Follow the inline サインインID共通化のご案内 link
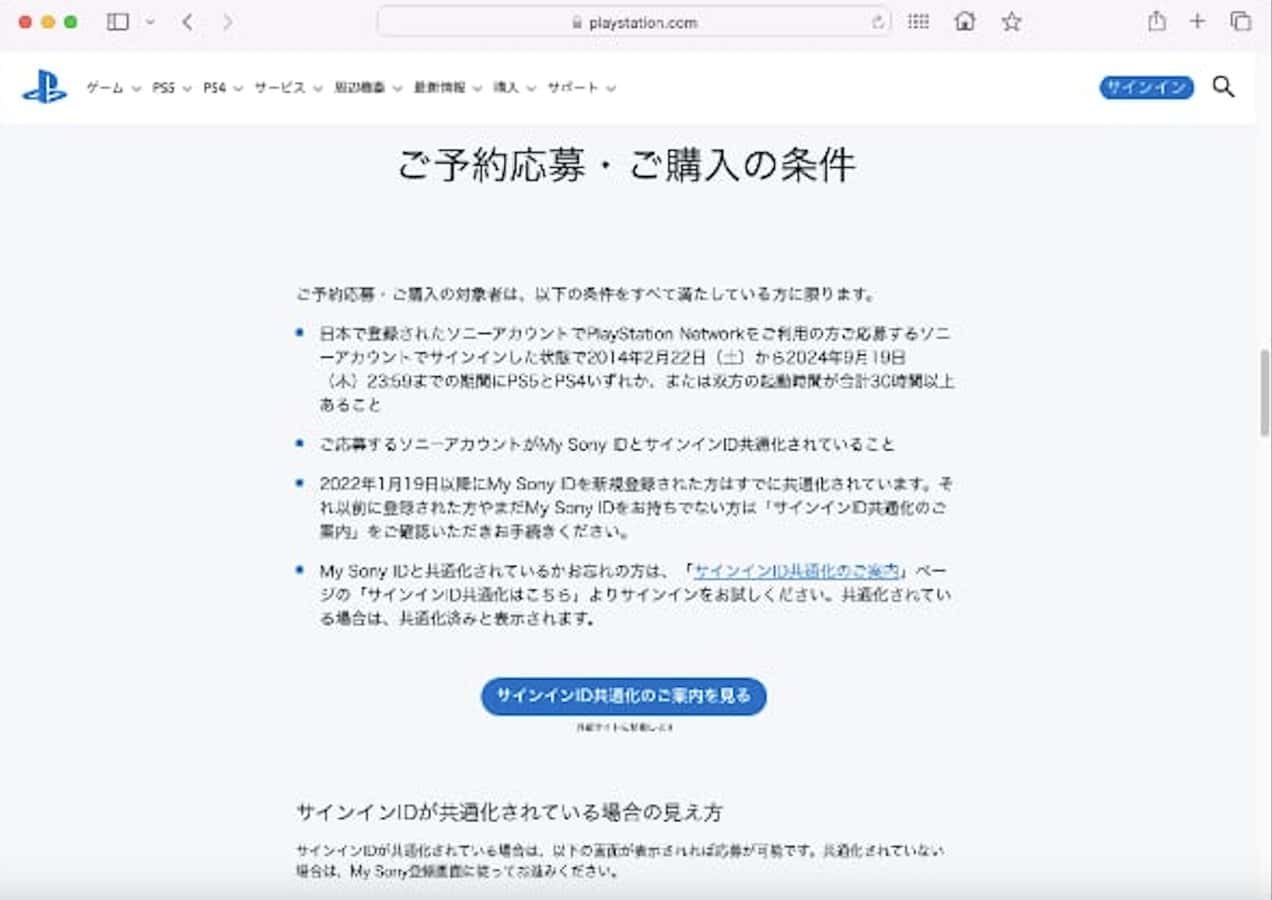 [x=799, y=571]
